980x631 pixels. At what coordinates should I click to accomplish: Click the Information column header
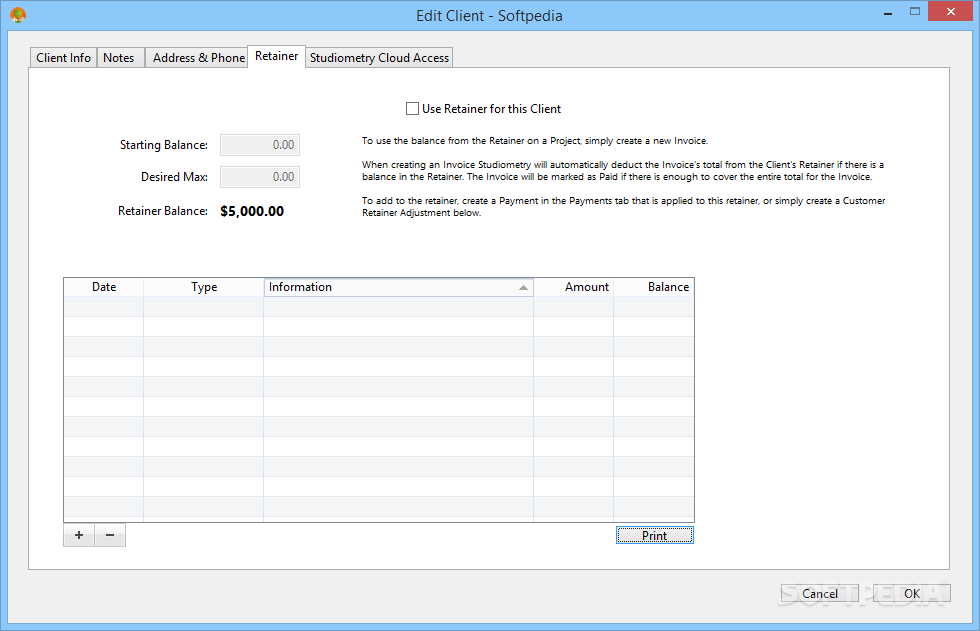(x=399, y=287)
